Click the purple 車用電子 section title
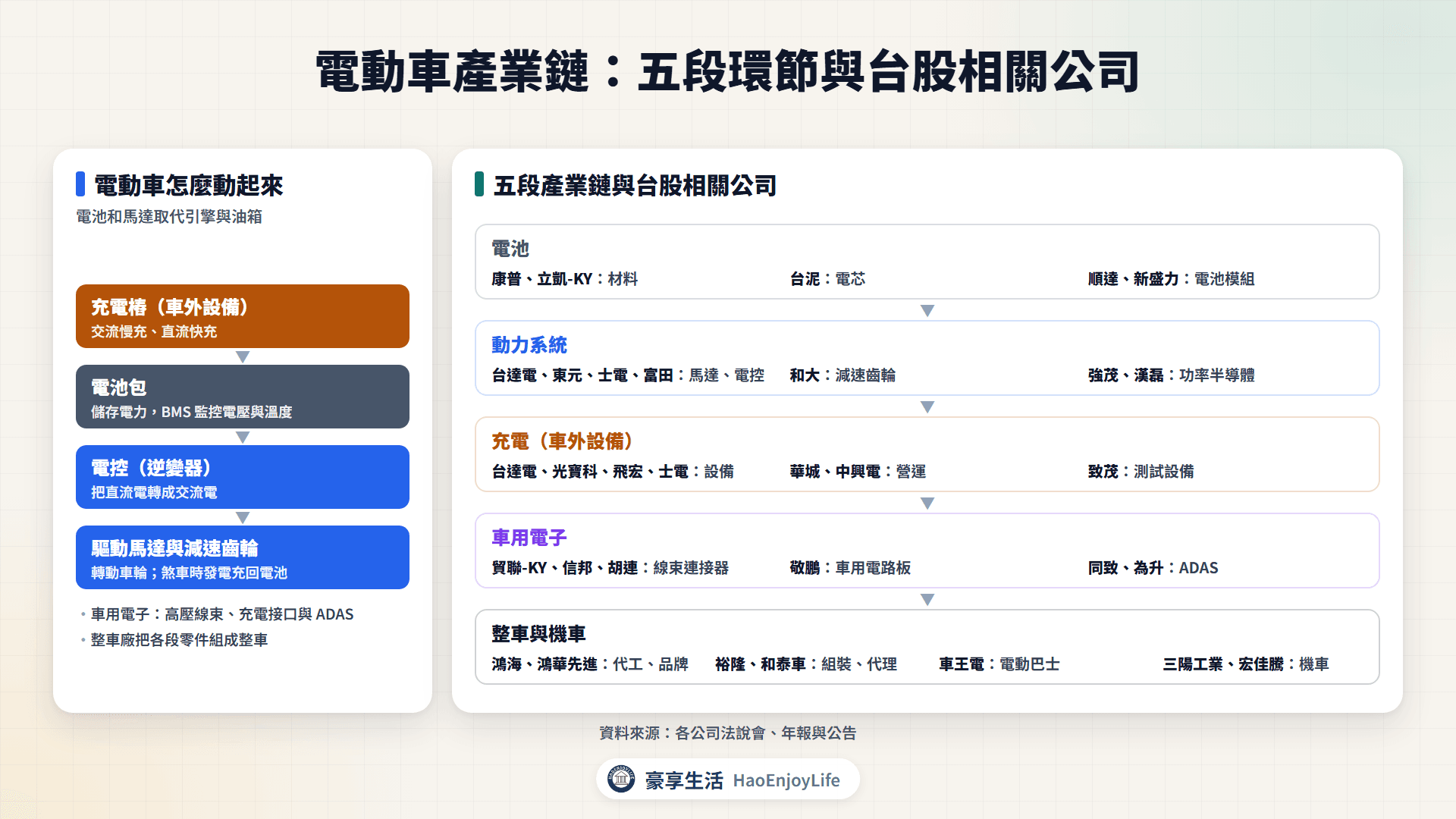Screen dimensions: 1456x819 pos(529,538)
